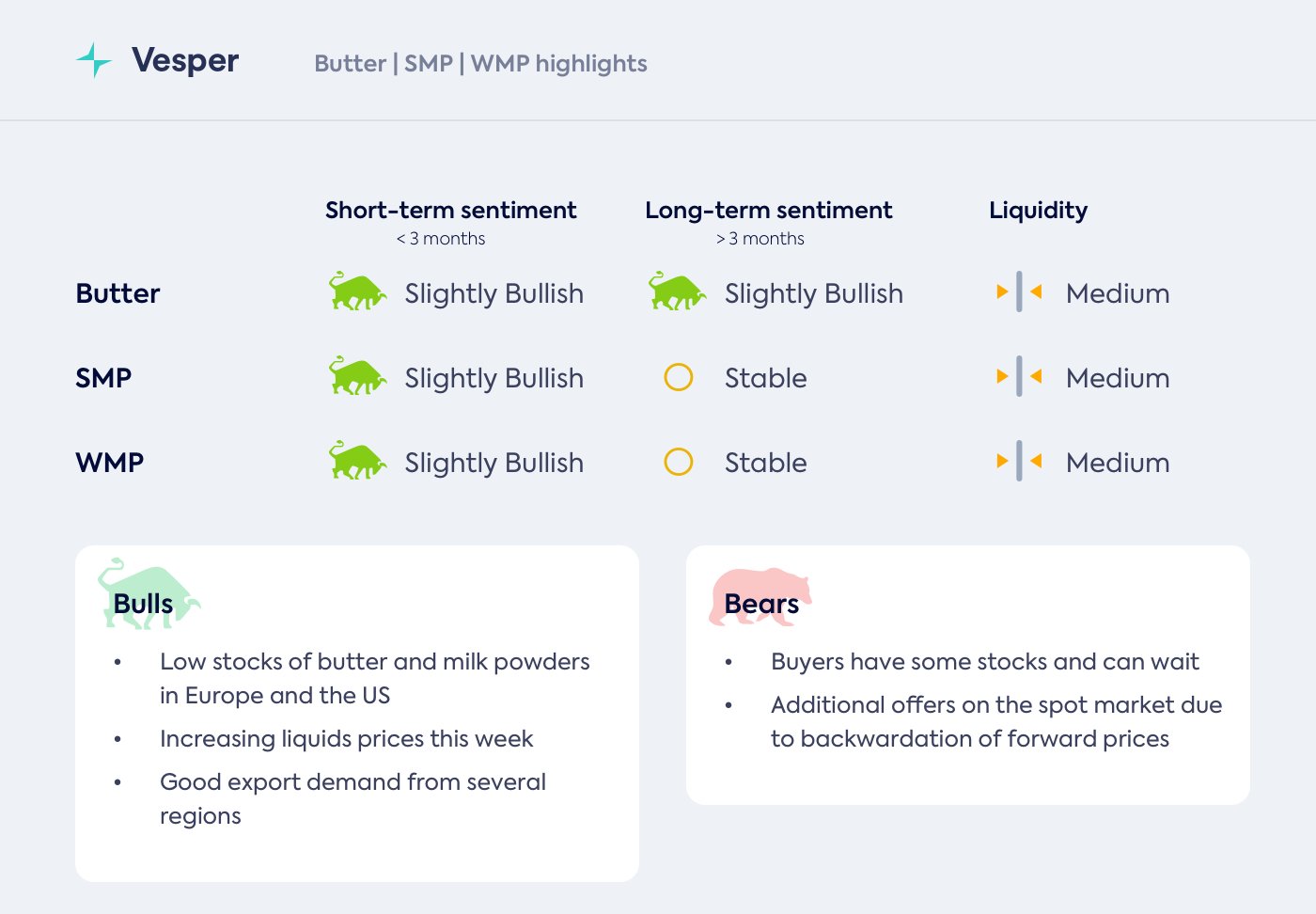Click the Butter liquidity arrows icon
This screenshot has width=1316, height=914.
[x=1019, y=292]
